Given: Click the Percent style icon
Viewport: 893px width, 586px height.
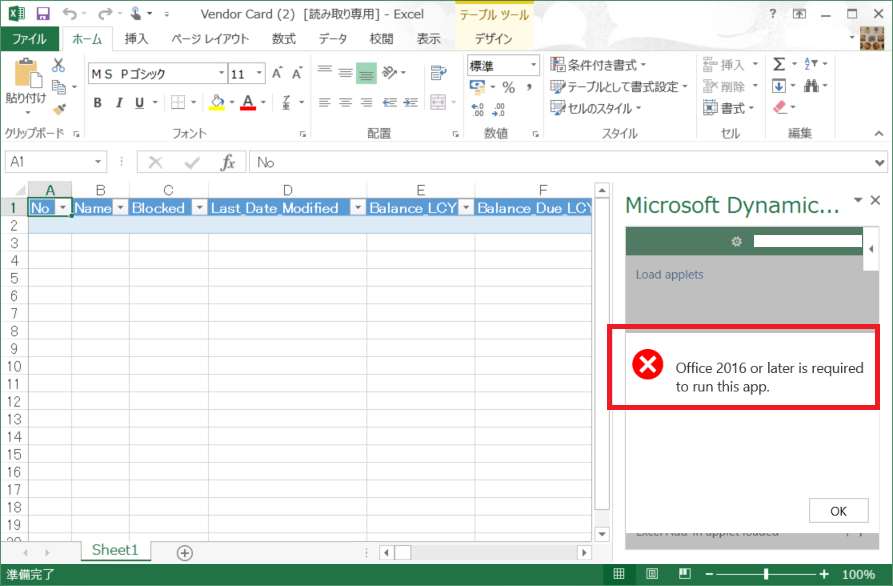Looking at the screenshot, I should click(x=509, y=87).
